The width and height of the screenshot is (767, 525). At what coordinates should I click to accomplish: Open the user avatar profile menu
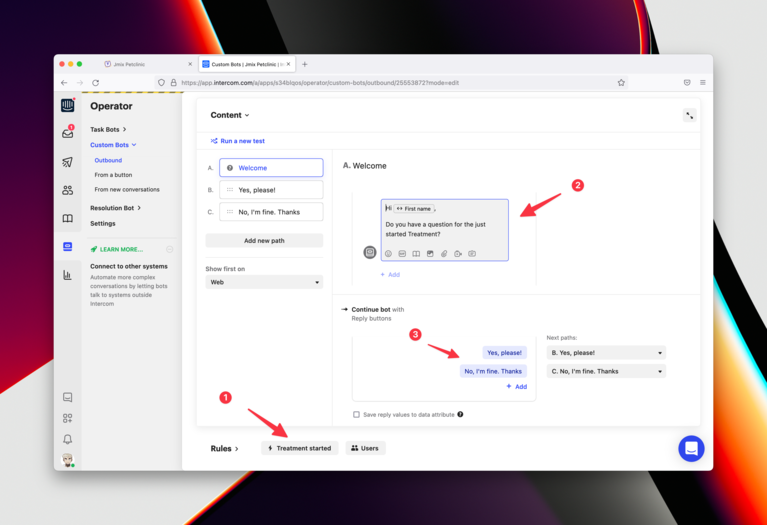pyautogui.click(x=68, y=459)
